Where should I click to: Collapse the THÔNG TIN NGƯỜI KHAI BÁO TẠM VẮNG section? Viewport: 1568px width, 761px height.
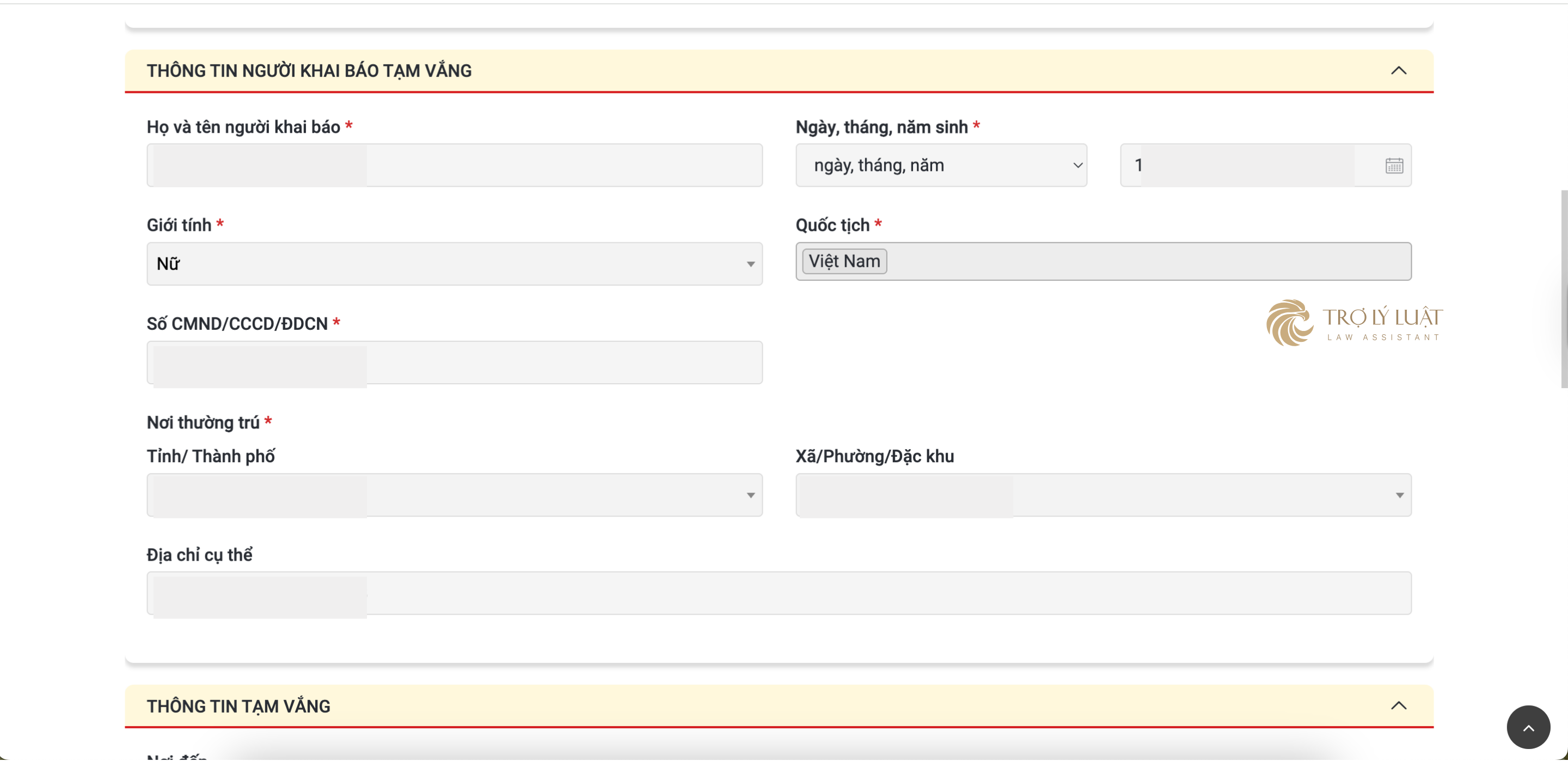[x=1399, y=71]
